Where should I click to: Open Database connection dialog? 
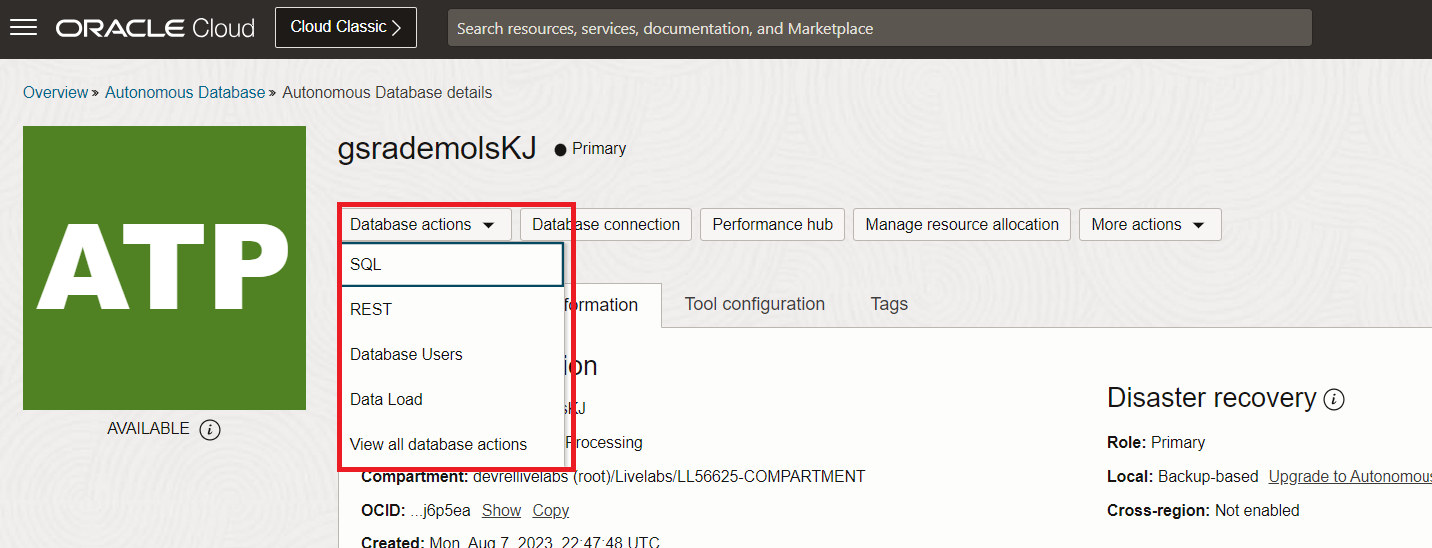606,224
